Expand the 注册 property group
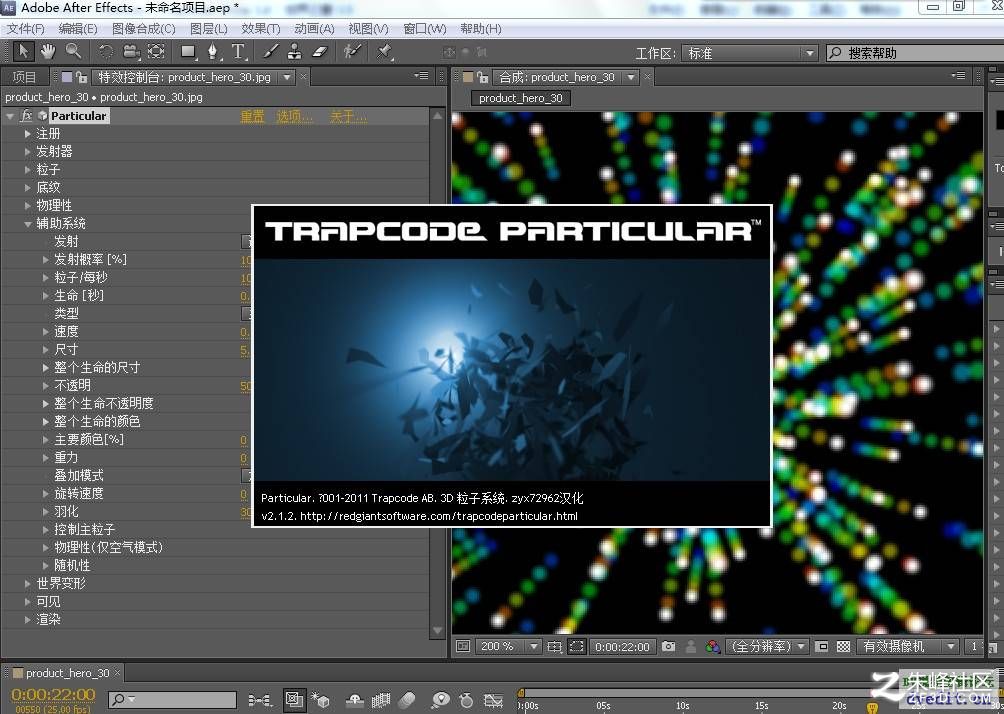1004x714 pixels. pos(28,134)
